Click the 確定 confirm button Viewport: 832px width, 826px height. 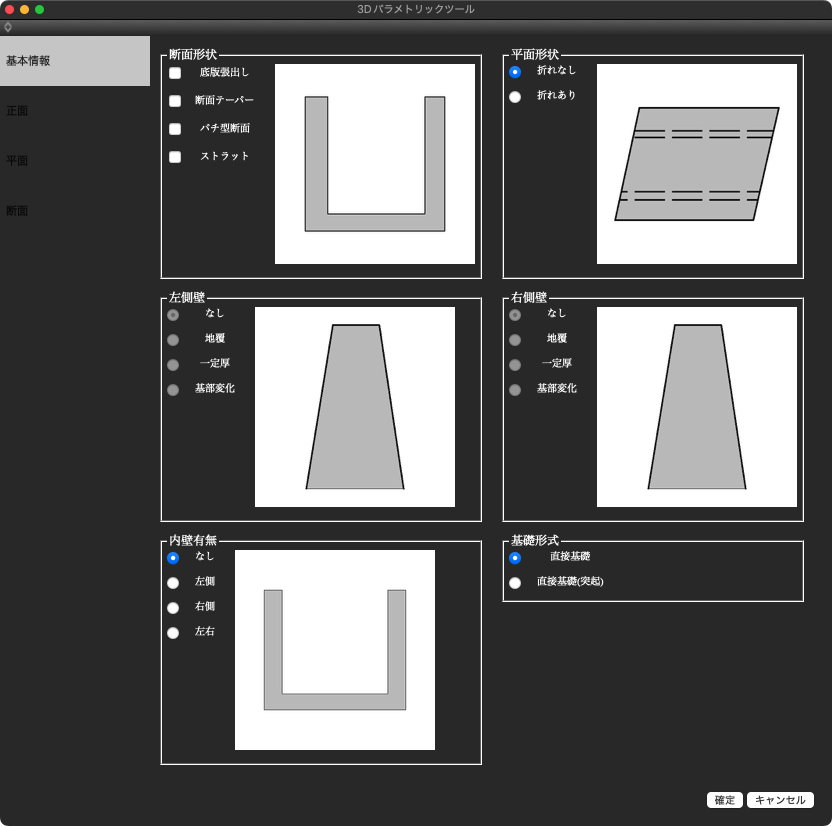point(725,800)
